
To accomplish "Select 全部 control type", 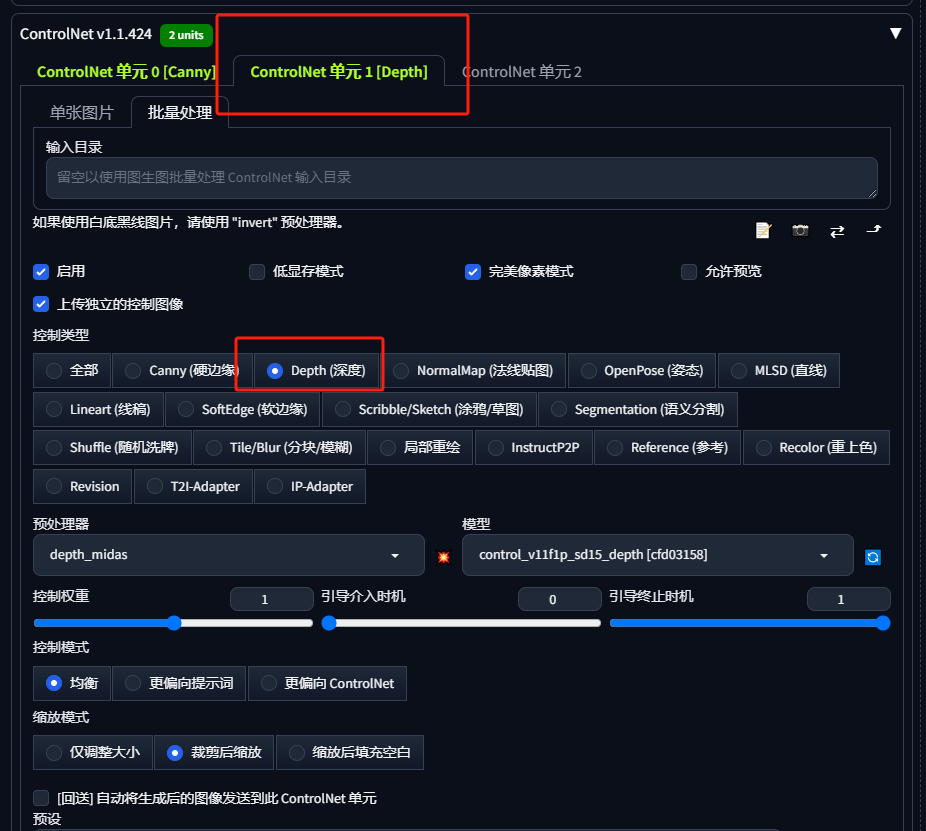I will (72, 371).
